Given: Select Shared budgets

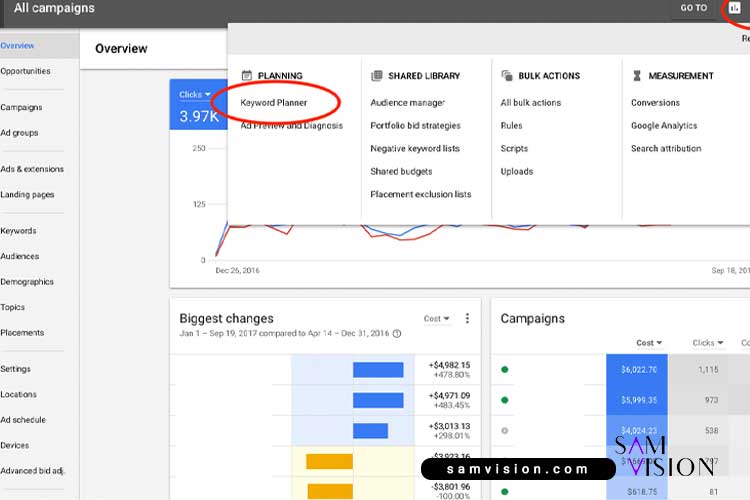Looking at the screenshot, I should (401, 171).
